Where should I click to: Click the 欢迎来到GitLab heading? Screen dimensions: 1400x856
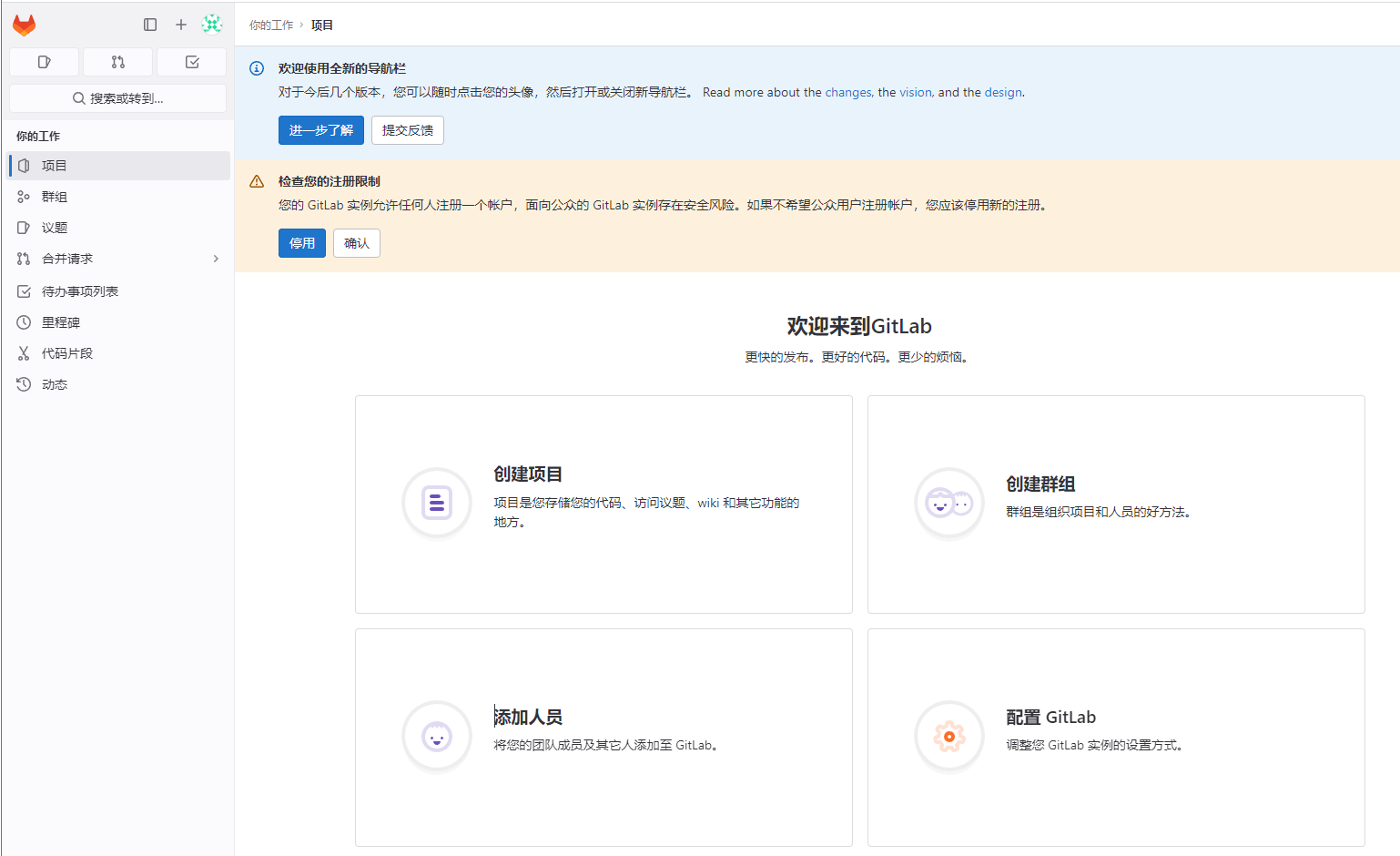coord(859,326)
